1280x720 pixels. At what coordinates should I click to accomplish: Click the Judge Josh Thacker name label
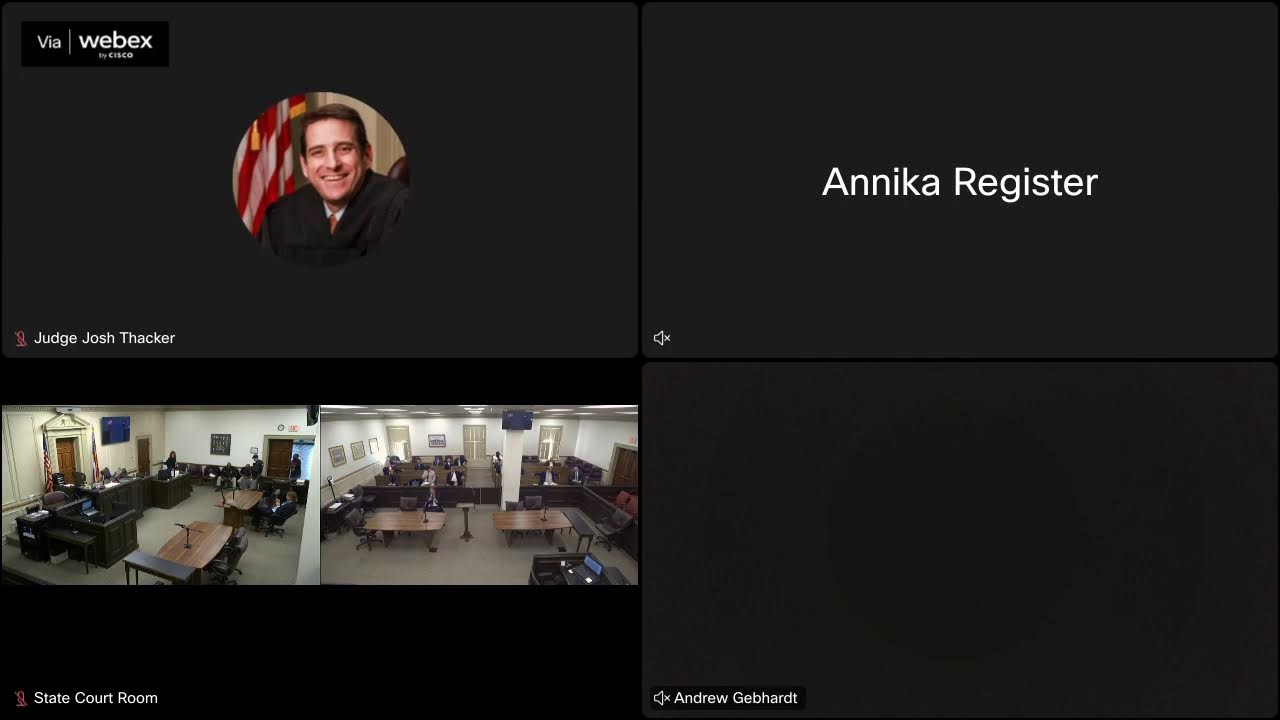pyautogui.click(x=104, y=338)
